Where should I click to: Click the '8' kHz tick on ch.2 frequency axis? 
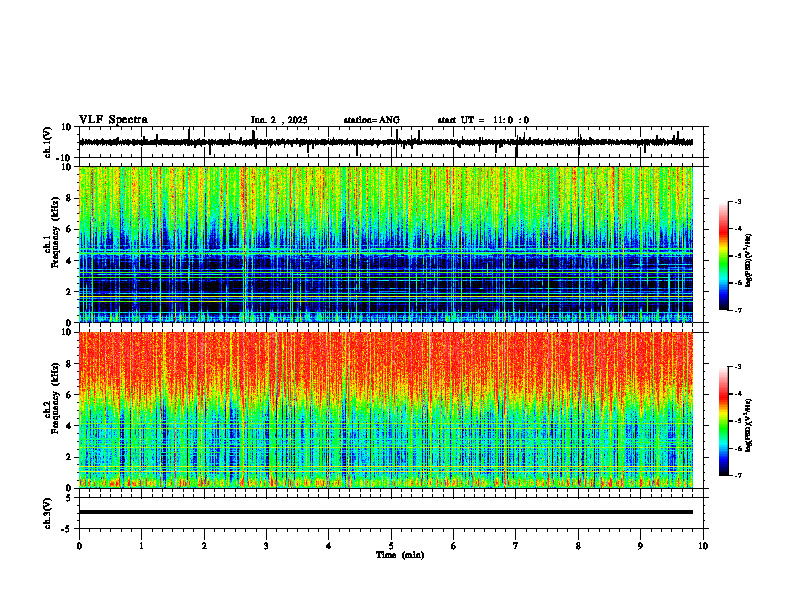(x=69, y=364)
